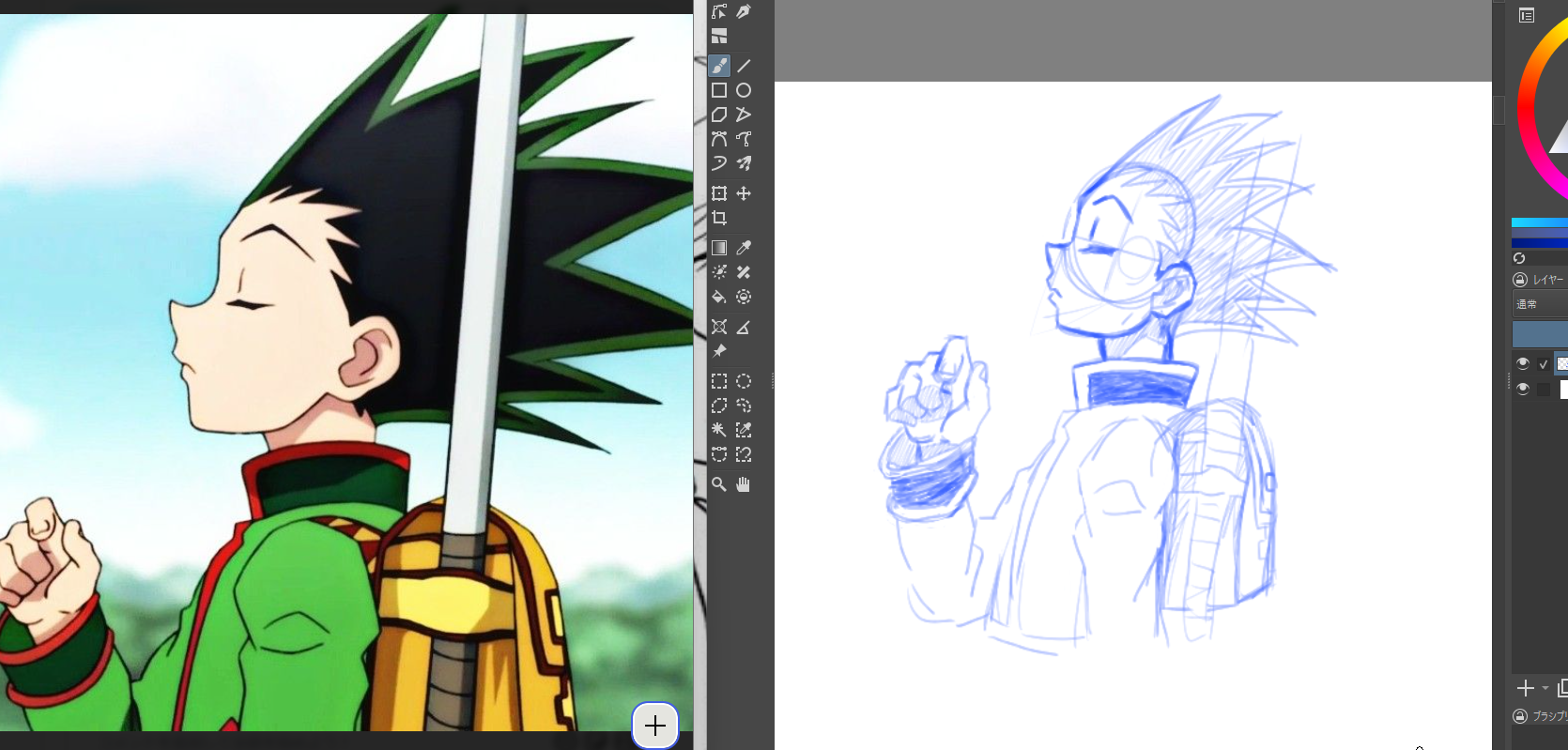Toggle the top layer's checkmark box
The height and width of the screenshot is (750, 1568).
[1544, 364]
